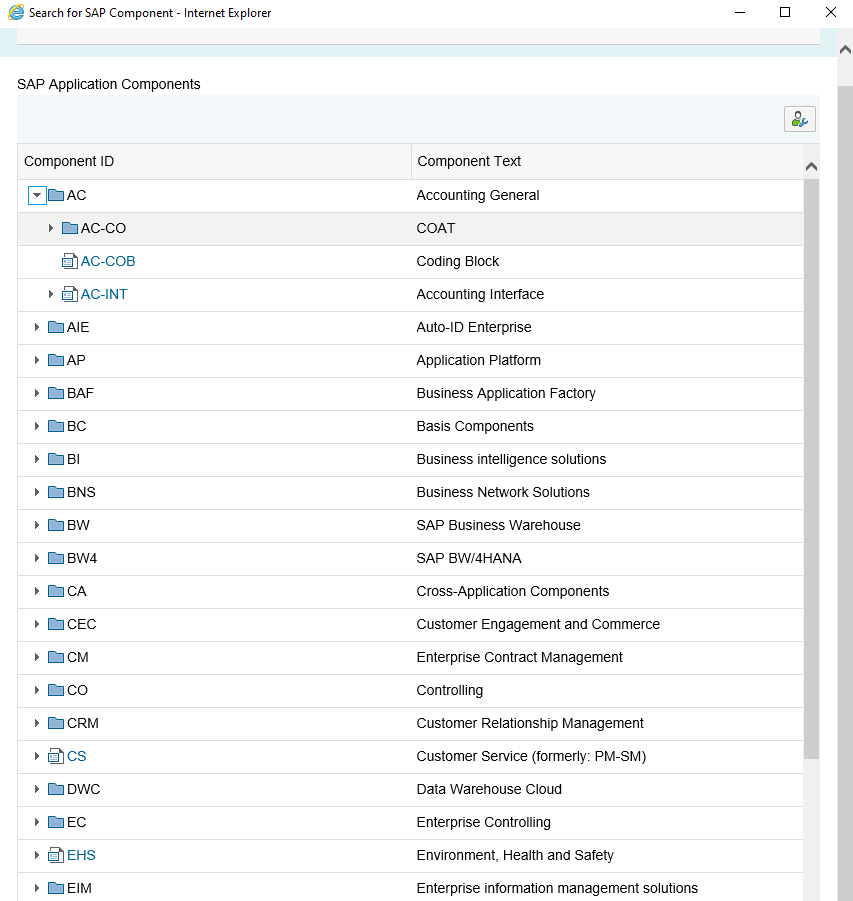This screenshot has width=853, height=901.
Task: Click the CM folder icon
Action: coord(56,657)
